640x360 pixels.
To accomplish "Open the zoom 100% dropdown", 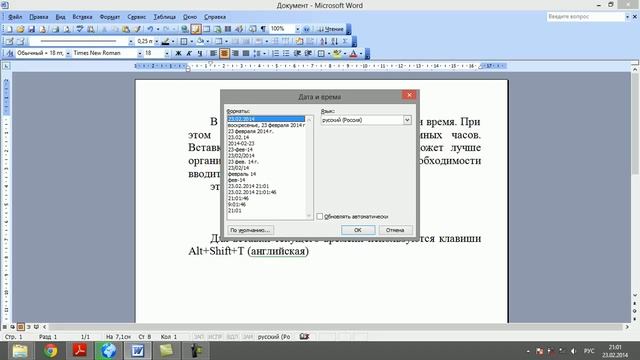I will (x=298, y=29).
